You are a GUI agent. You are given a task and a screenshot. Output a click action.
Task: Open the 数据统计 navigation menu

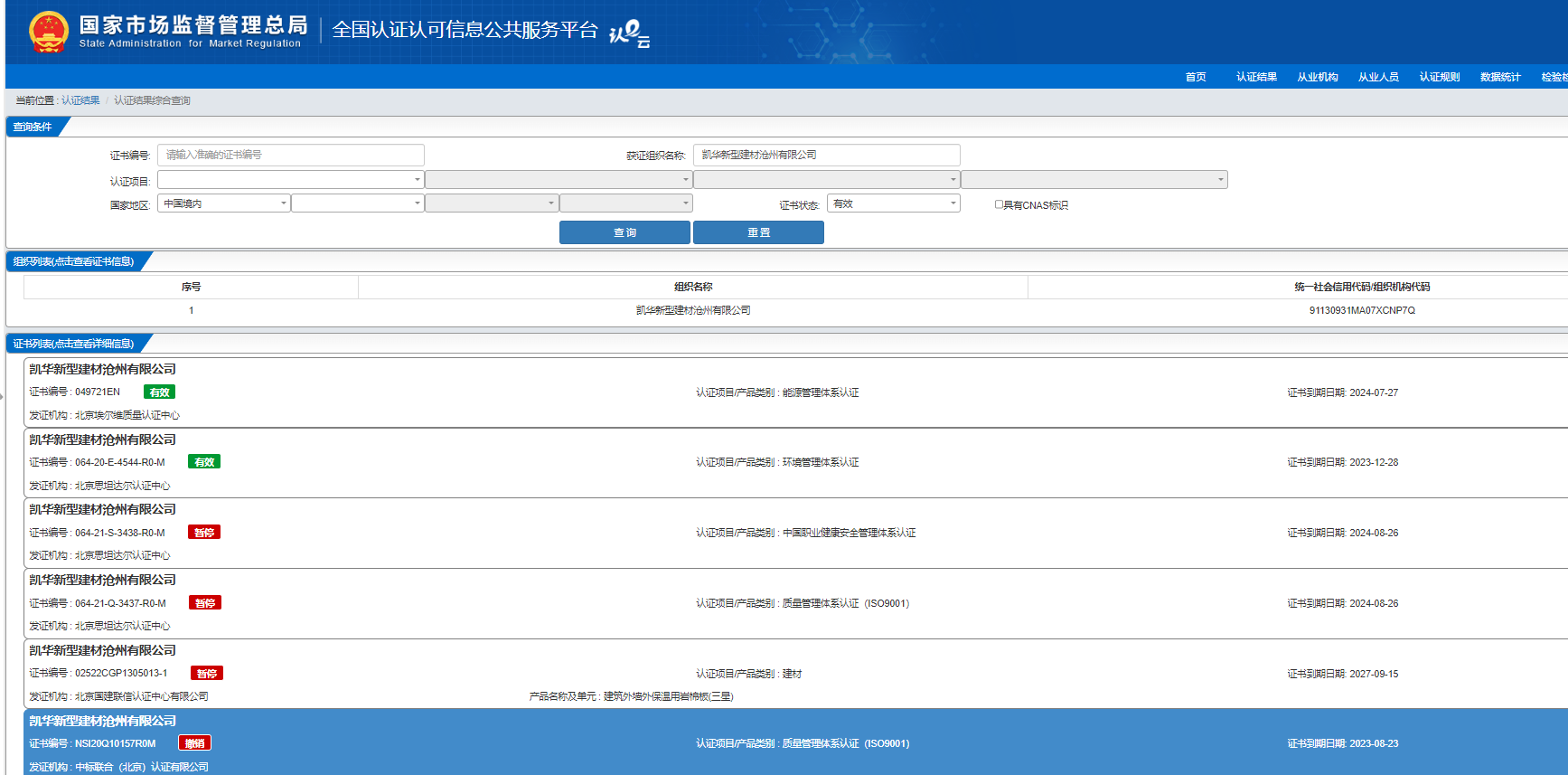1500,77
